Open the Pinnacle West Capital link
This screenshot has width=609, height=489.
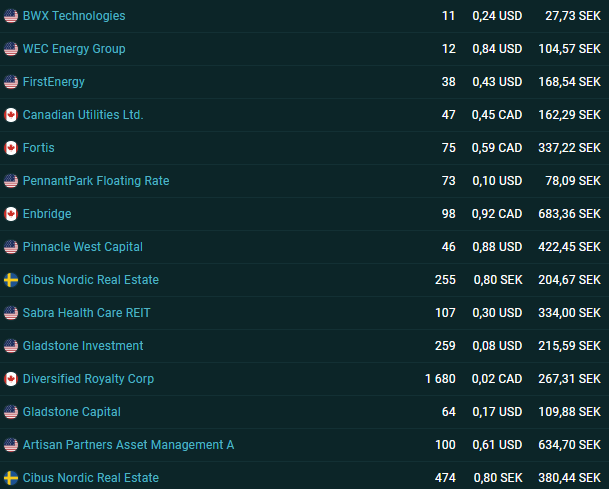pyautogui.click(x=83, y=247)
